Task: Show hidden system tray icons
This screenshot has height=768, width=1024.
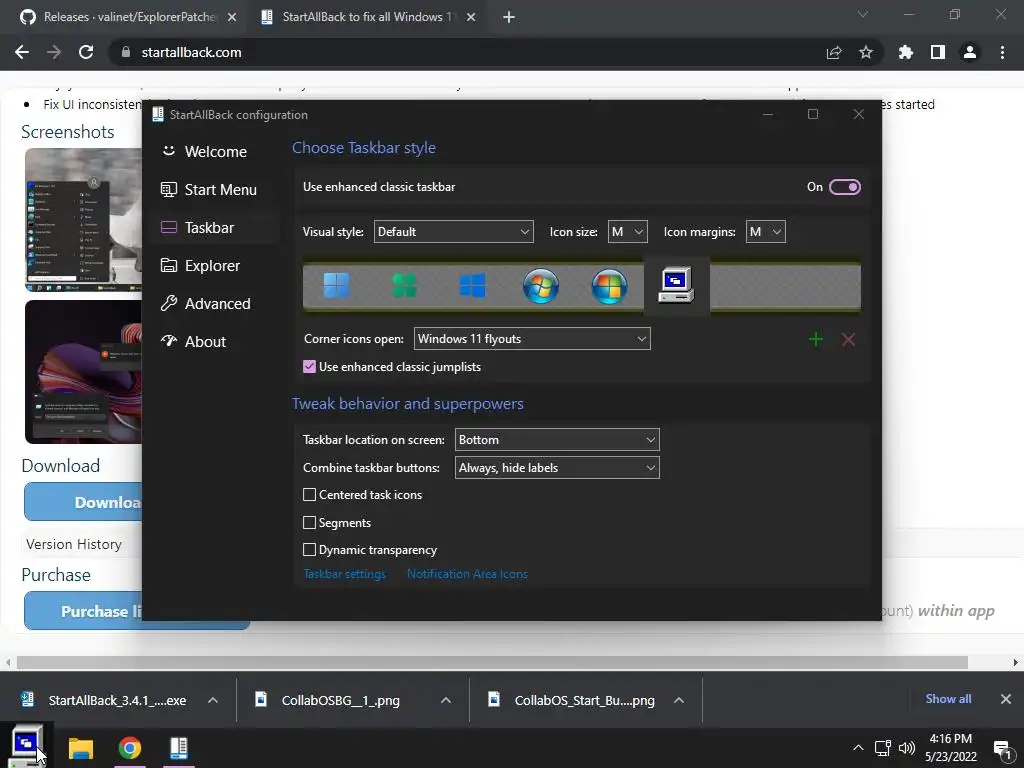Action: [x=858, y=748]
